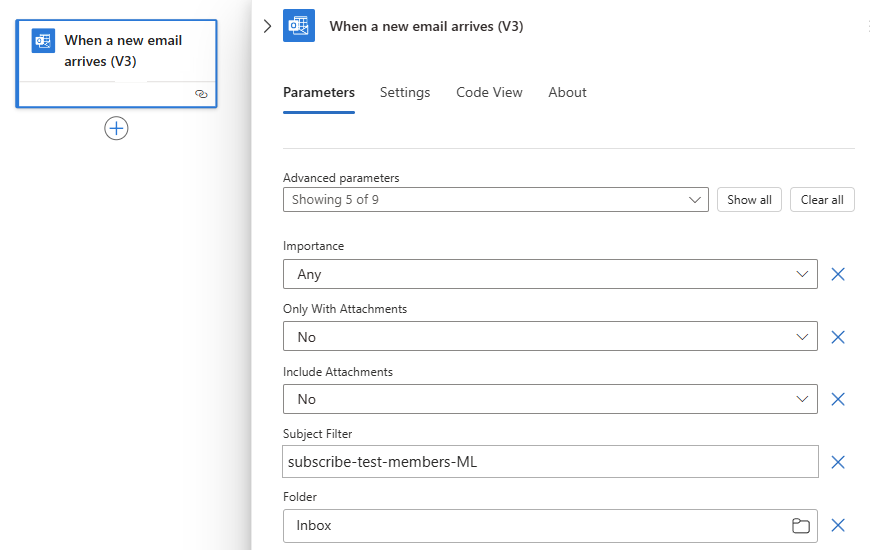The height and width of the screenshot is (550, 870).
Task: Remove the Subject Filter parameter
Action: click(x=838, y=462)
